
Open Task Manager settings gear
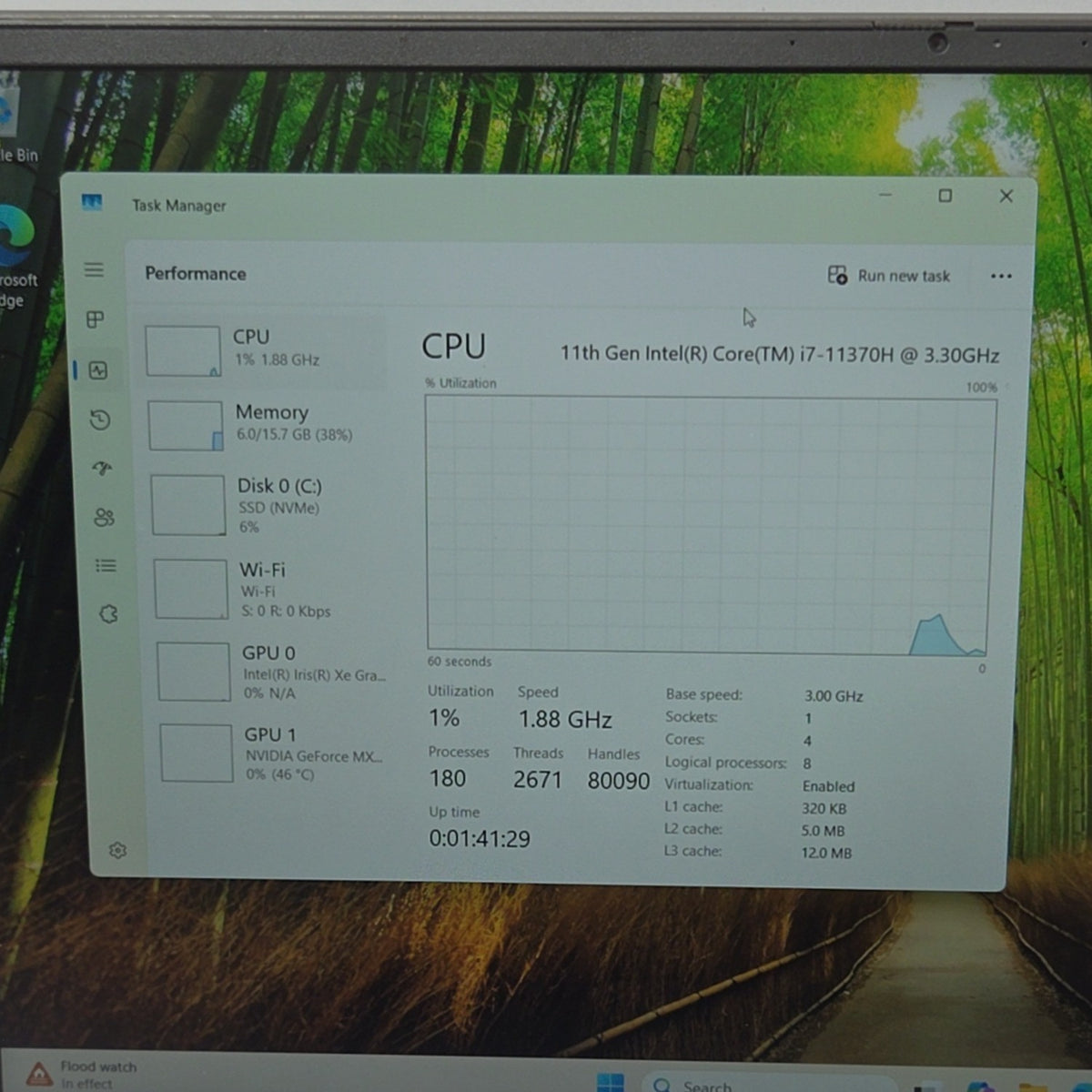pos(117,850)
